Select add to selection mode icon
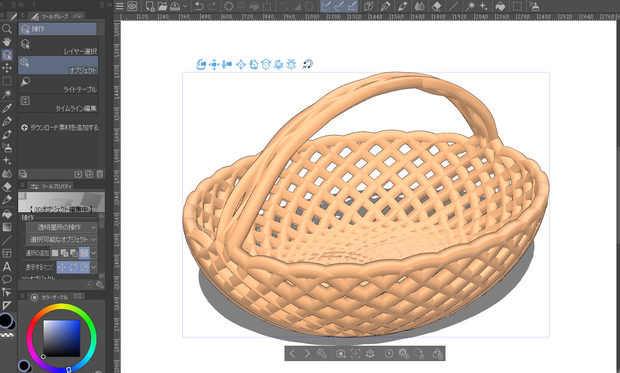The height and width of the screenshot is (373, 620). [64, 253]
